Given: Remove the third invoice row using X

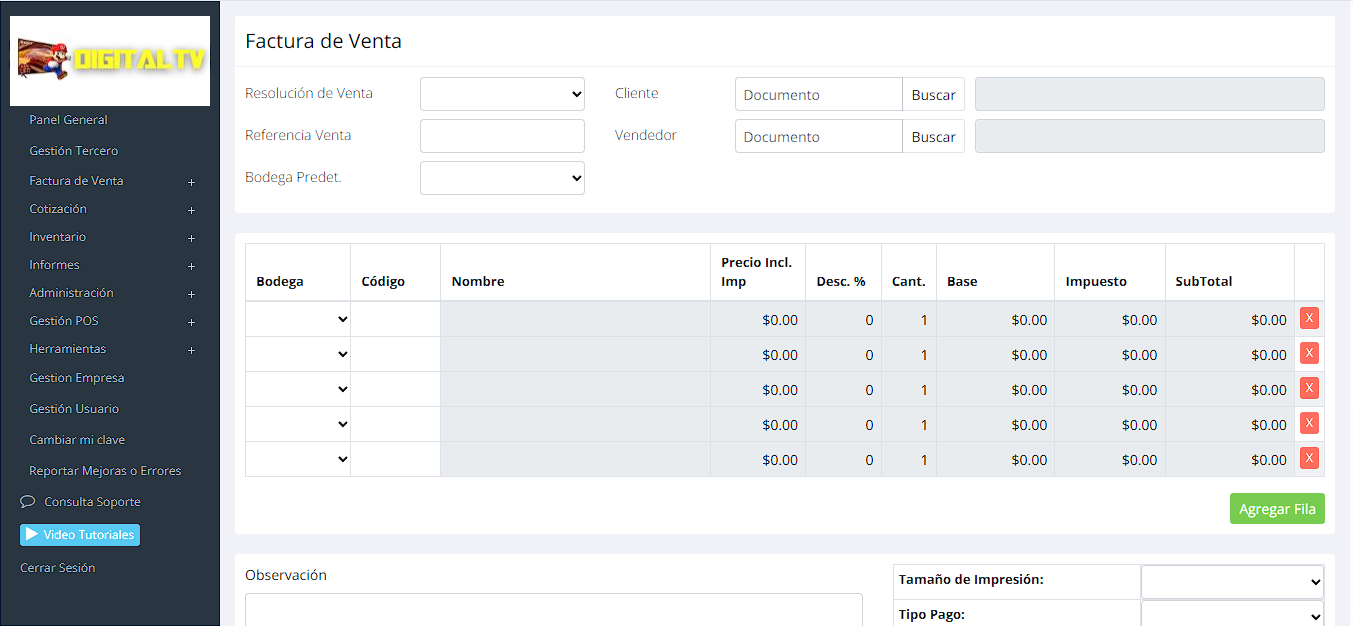Looking at the screenshot, I should coord(1308,389).
